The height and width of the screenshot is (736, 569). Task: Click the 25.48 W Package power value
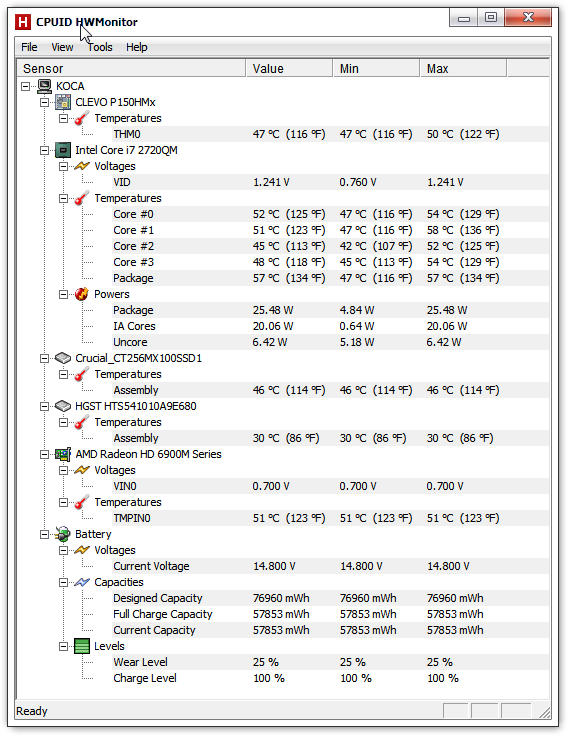tap(273, 310)
